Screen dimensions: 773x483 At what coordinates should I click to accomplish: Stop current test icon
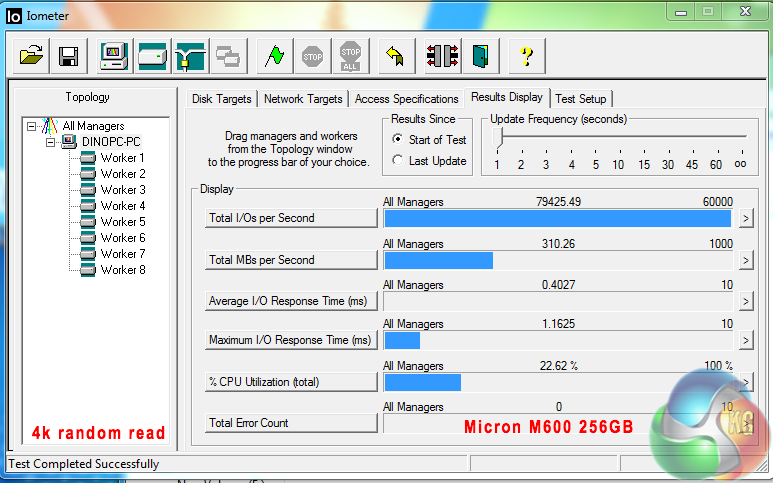click(x=313, y=56)
